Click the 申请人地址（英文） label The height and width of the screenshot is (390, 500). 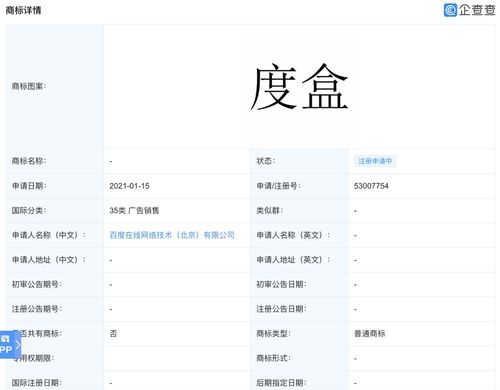click(x=293, y=260)
